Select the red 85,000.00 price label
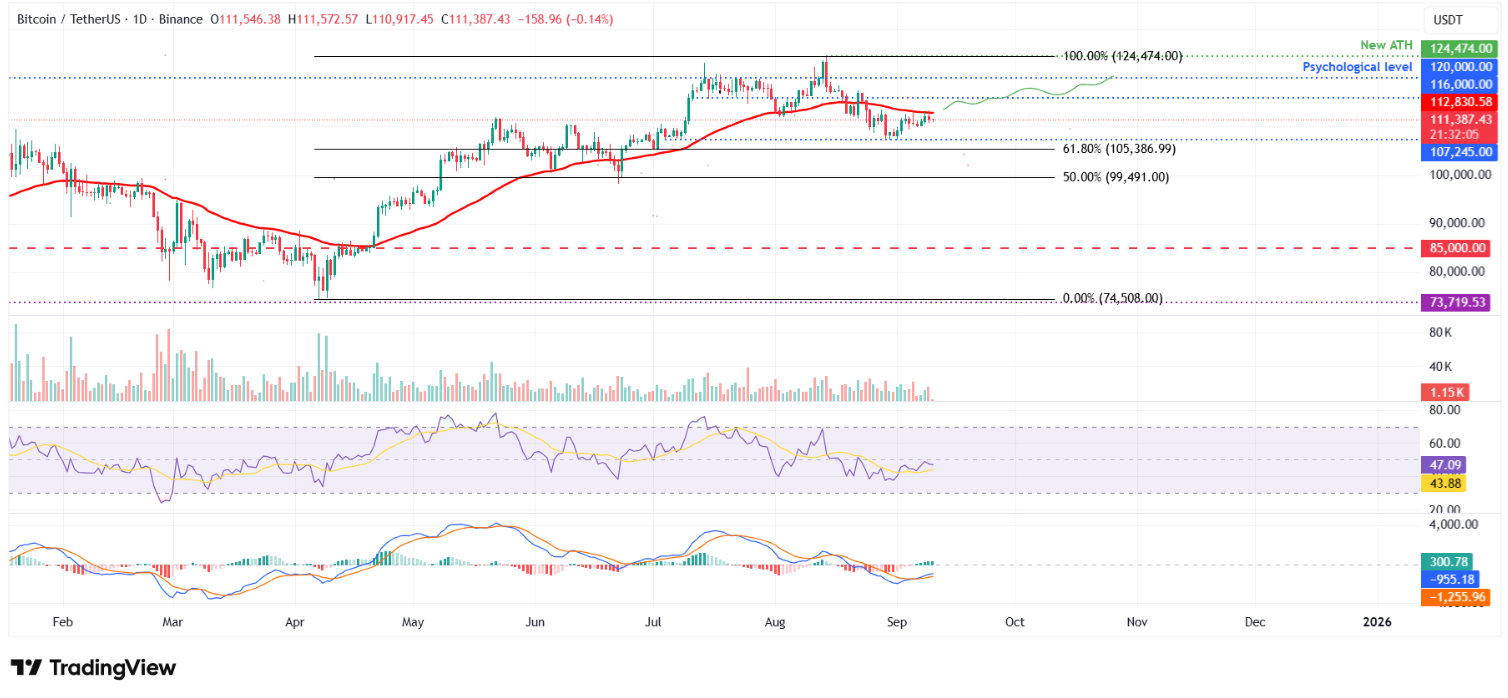 (1461, 248)
